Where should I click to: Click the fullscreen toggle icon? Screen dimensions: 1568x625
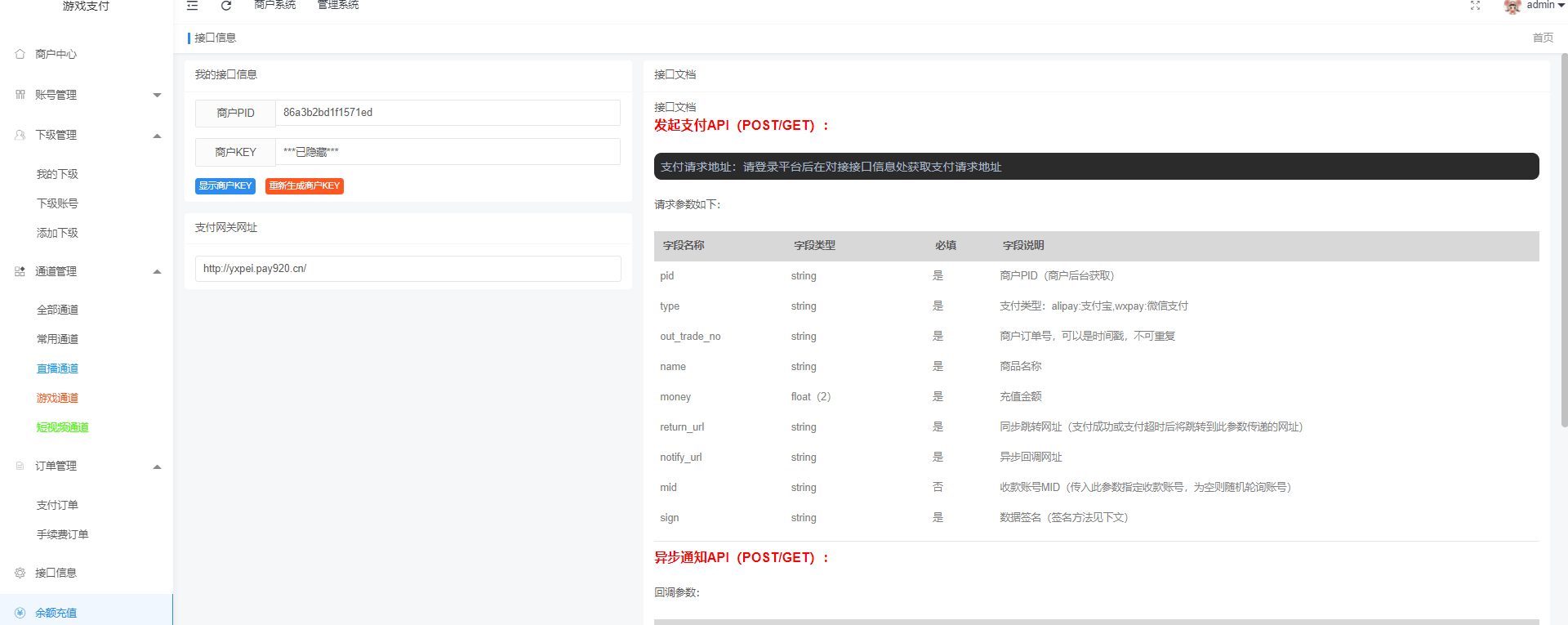coord(1475,6)
